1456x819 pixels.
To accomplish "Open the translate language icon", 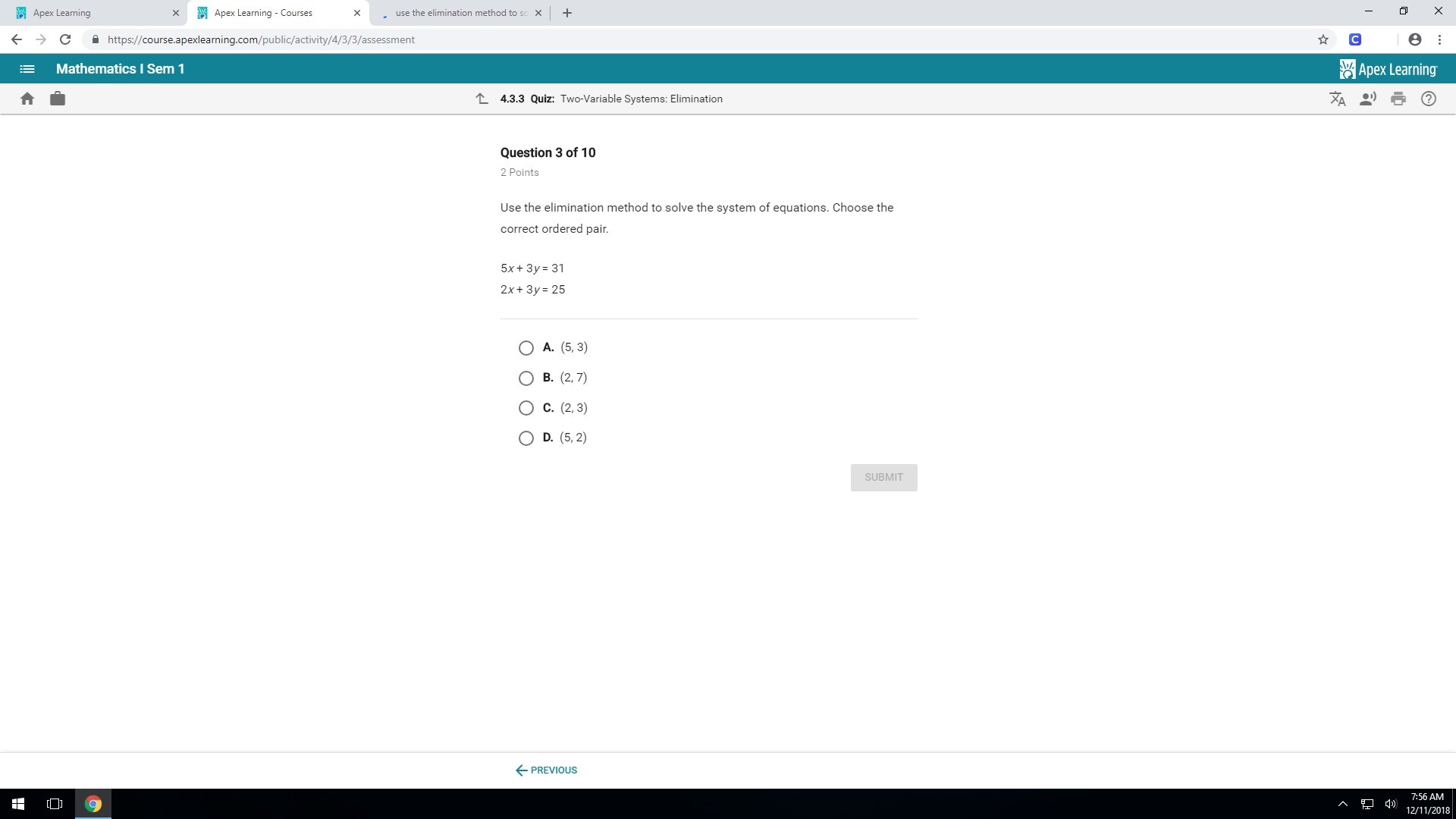I will (1338, 99).
